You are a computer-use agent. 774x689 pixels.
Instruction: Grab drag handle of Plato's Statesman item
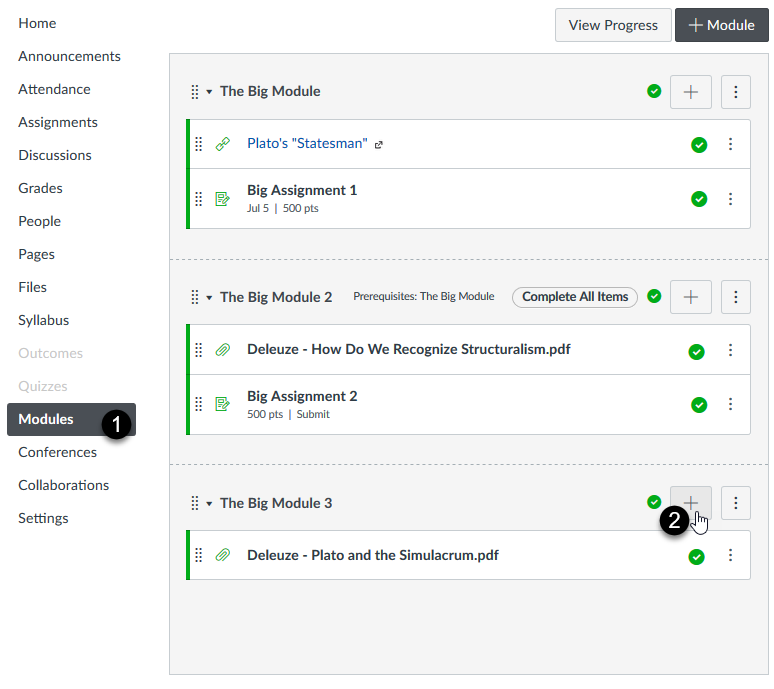point(198,144)
